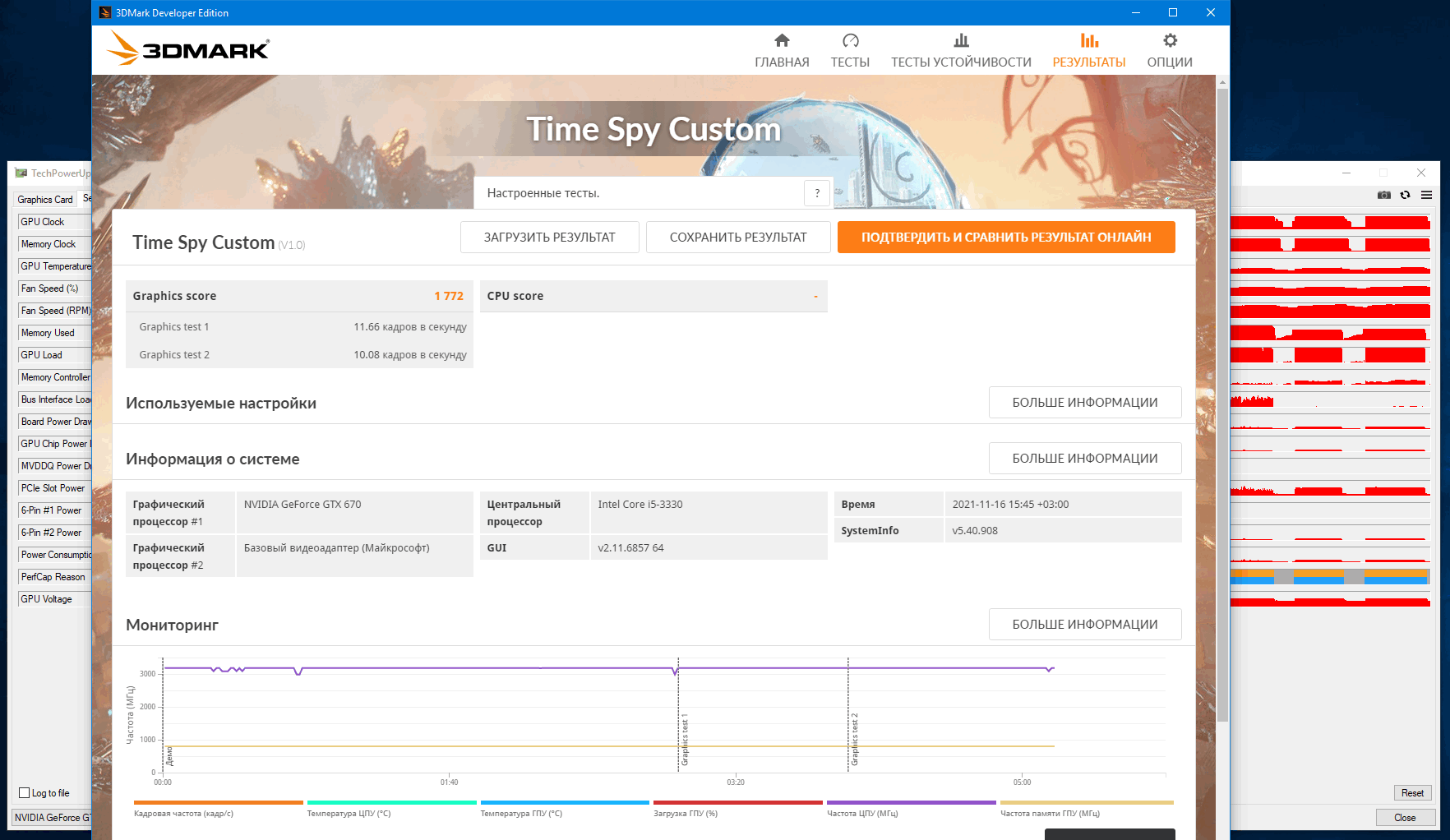Click the GPU Clock sensor in GPU-Z
The height and width of the screenshot is (840, 1450).
point(54,222)
